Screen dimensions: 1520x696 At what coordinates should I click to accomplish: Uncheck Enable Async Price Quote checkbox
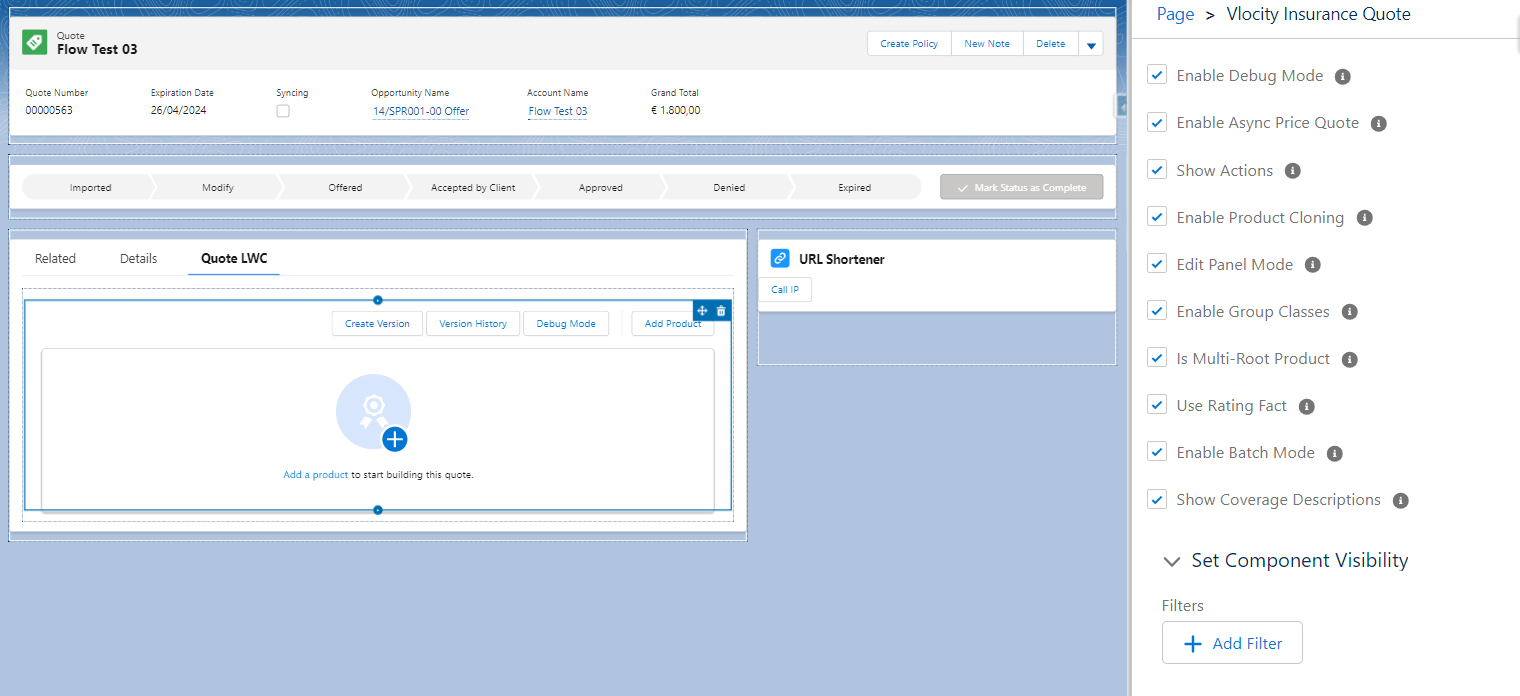(1157, 122)
